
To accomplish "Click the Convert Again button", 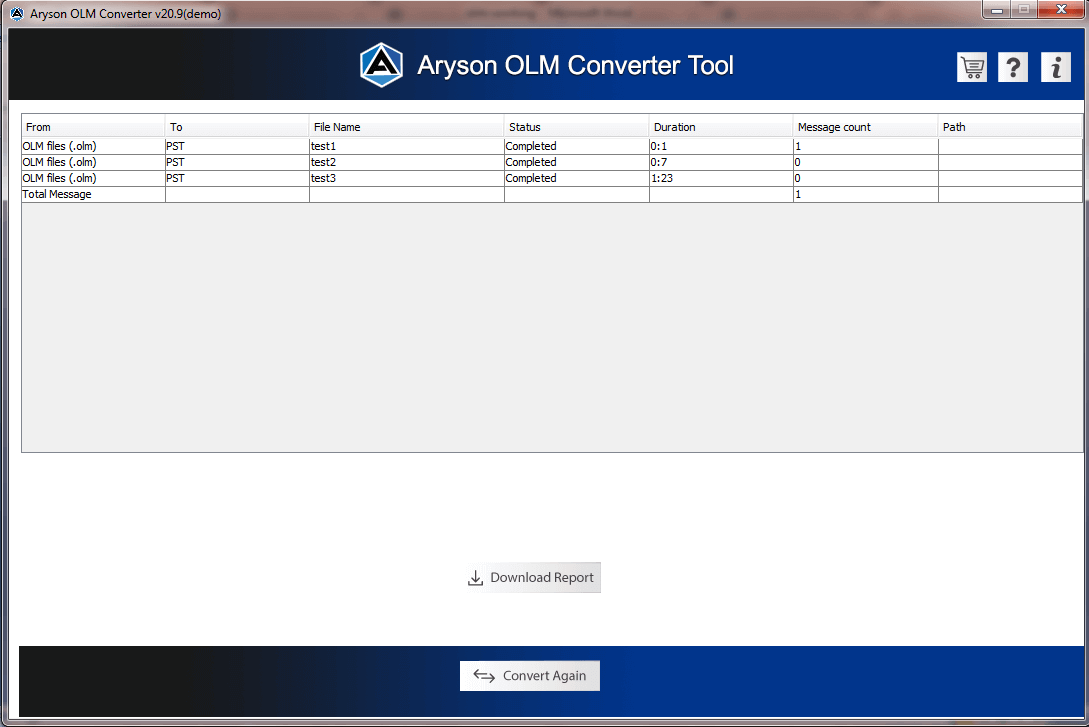I will tap(530, 676).
